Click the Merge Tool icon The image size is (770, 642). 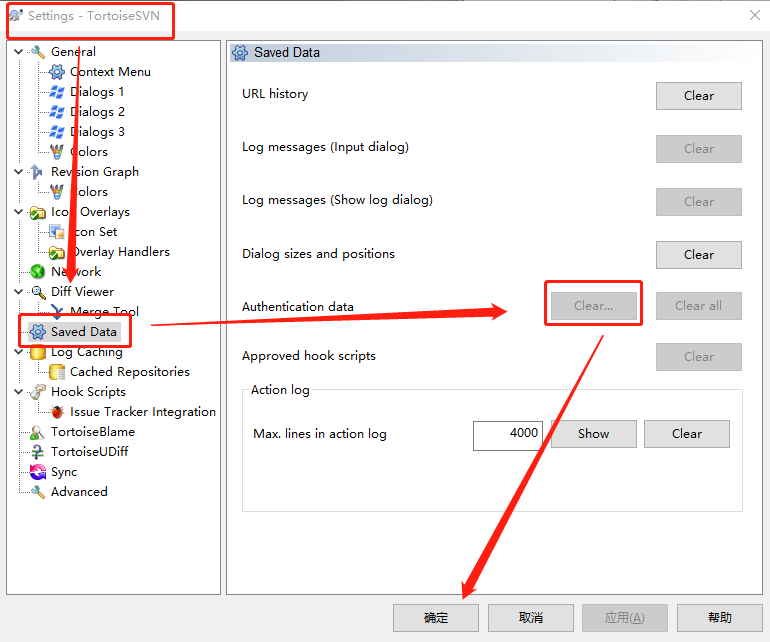(x=57, y=311)
